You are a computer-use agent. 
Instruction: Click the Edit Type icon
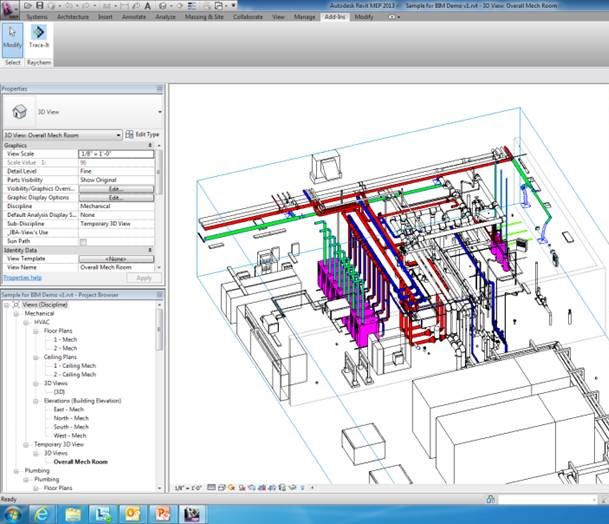point(129,134)
